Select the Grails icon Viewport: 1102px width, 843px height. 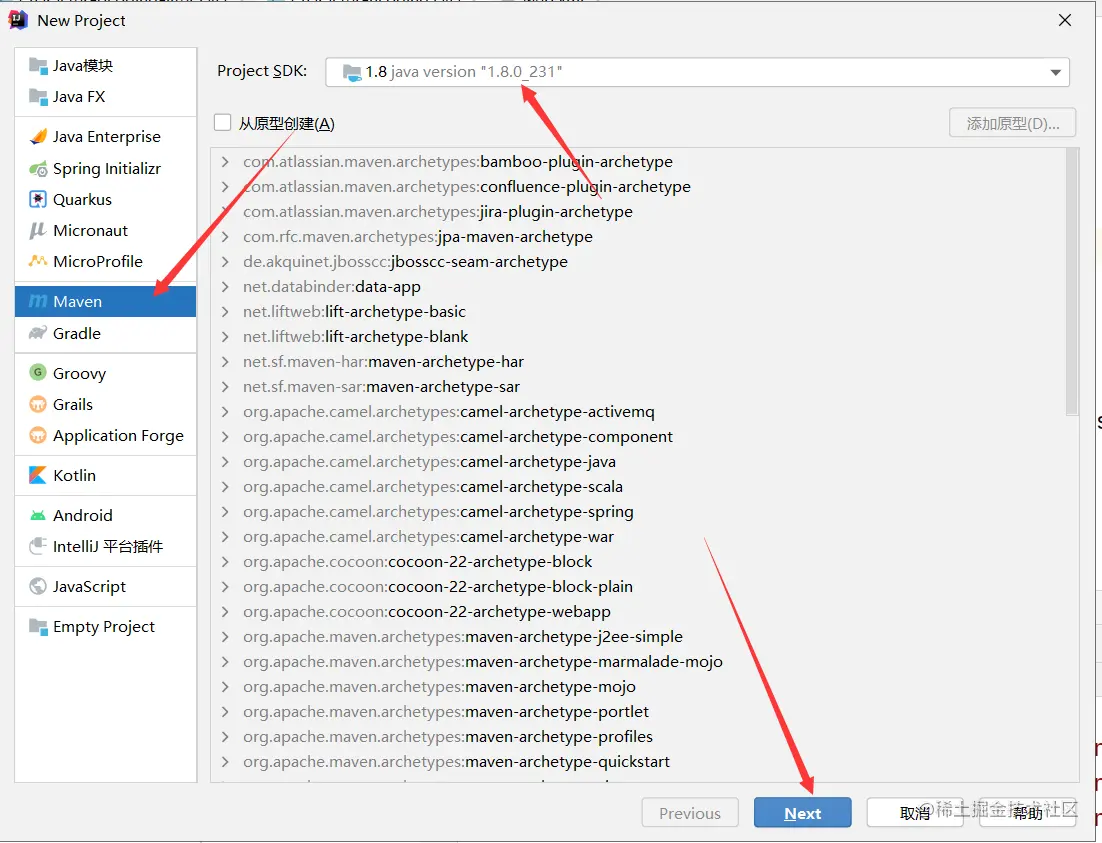pos(38,404)
